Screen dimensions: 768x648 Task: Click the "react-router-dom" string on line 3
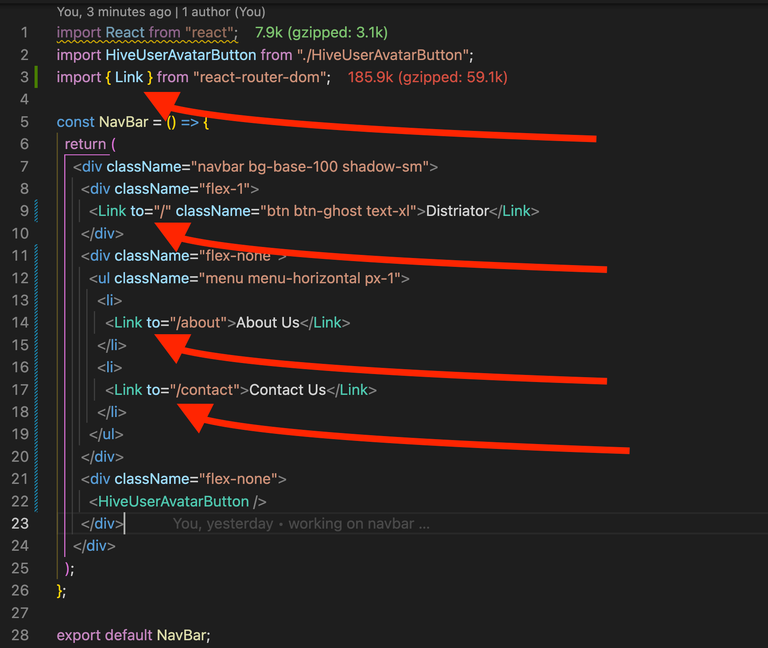click(x=260, y=77)
